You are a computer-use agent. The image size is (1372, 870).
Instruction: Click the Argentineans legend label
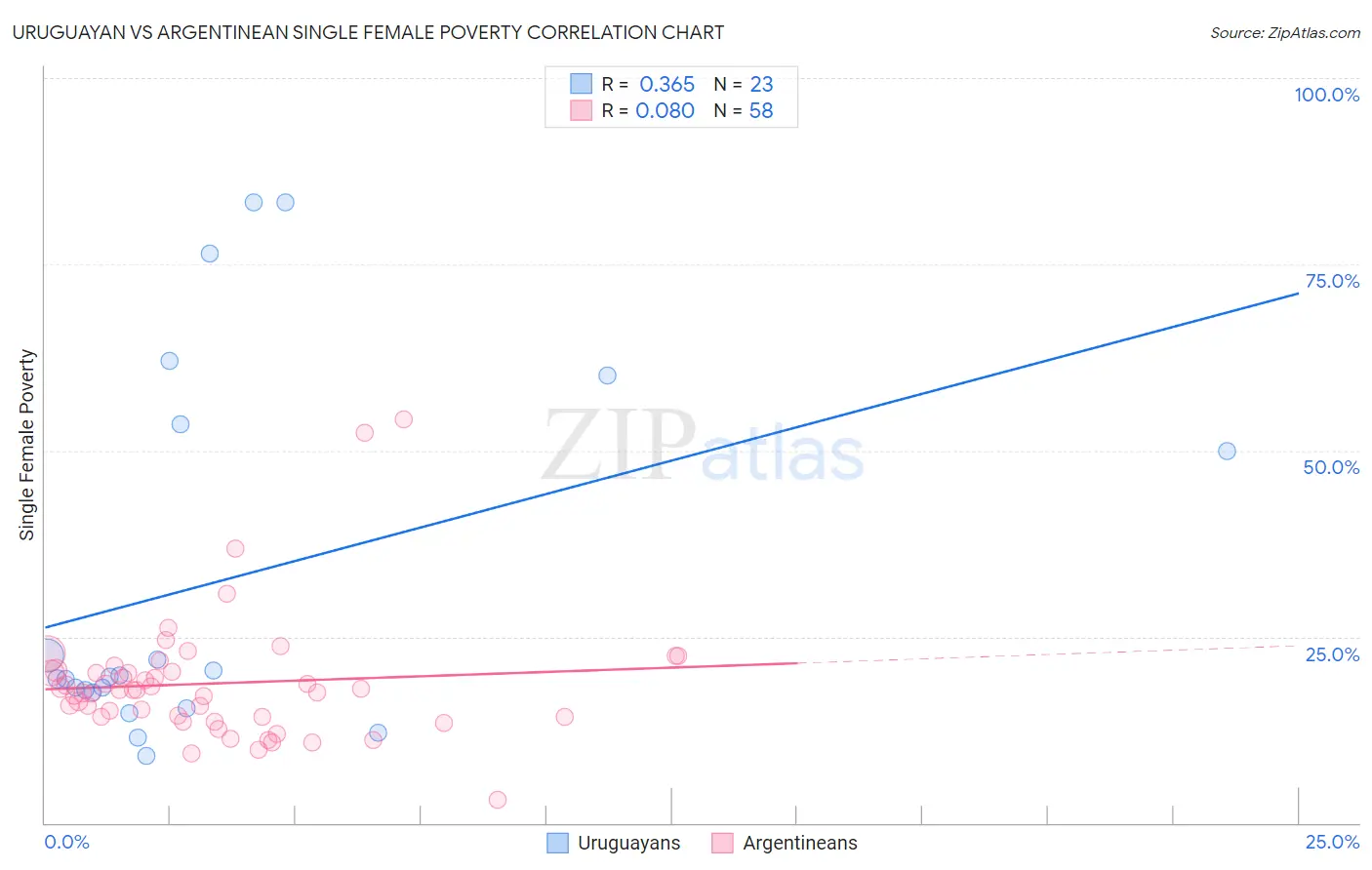(800, 843)
